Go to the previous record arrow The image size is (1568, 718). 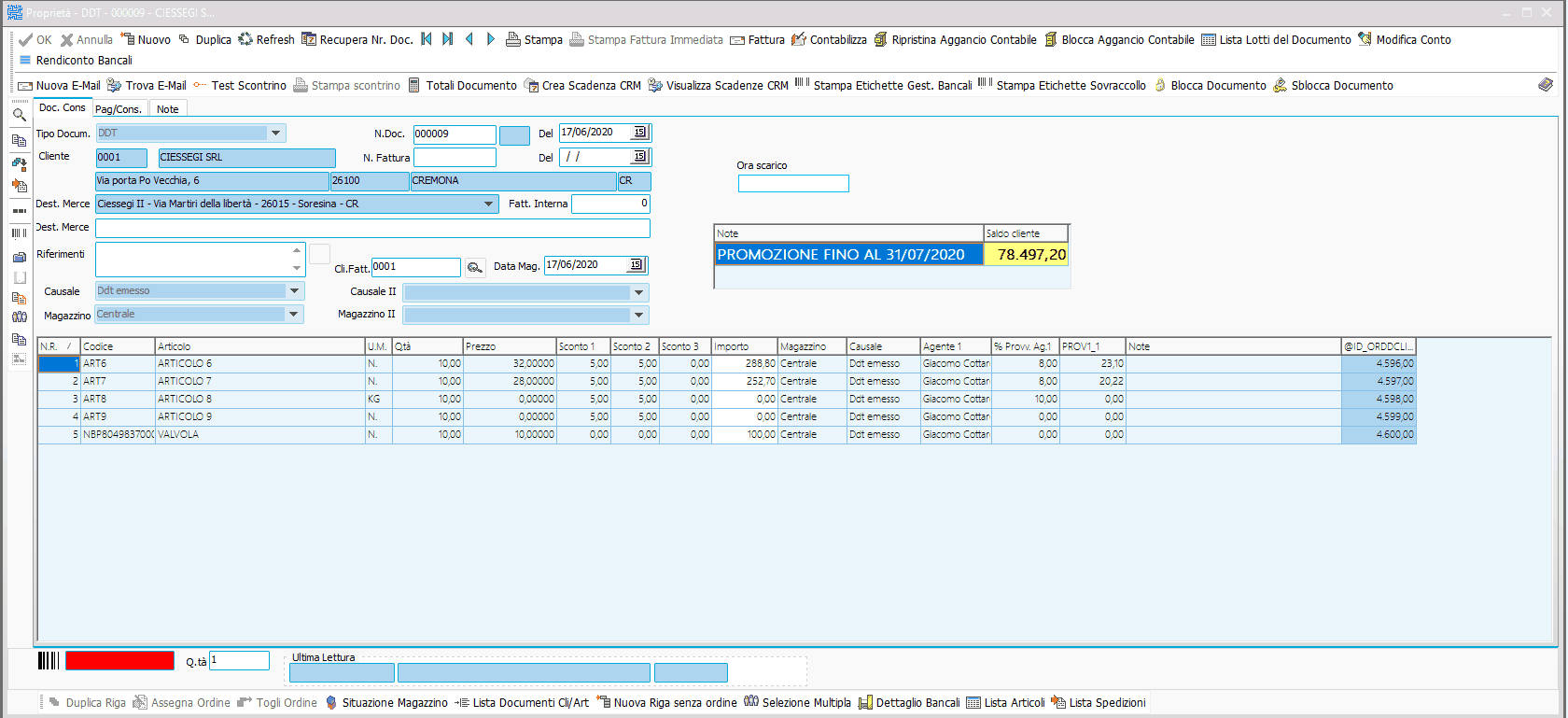(469, 39)
